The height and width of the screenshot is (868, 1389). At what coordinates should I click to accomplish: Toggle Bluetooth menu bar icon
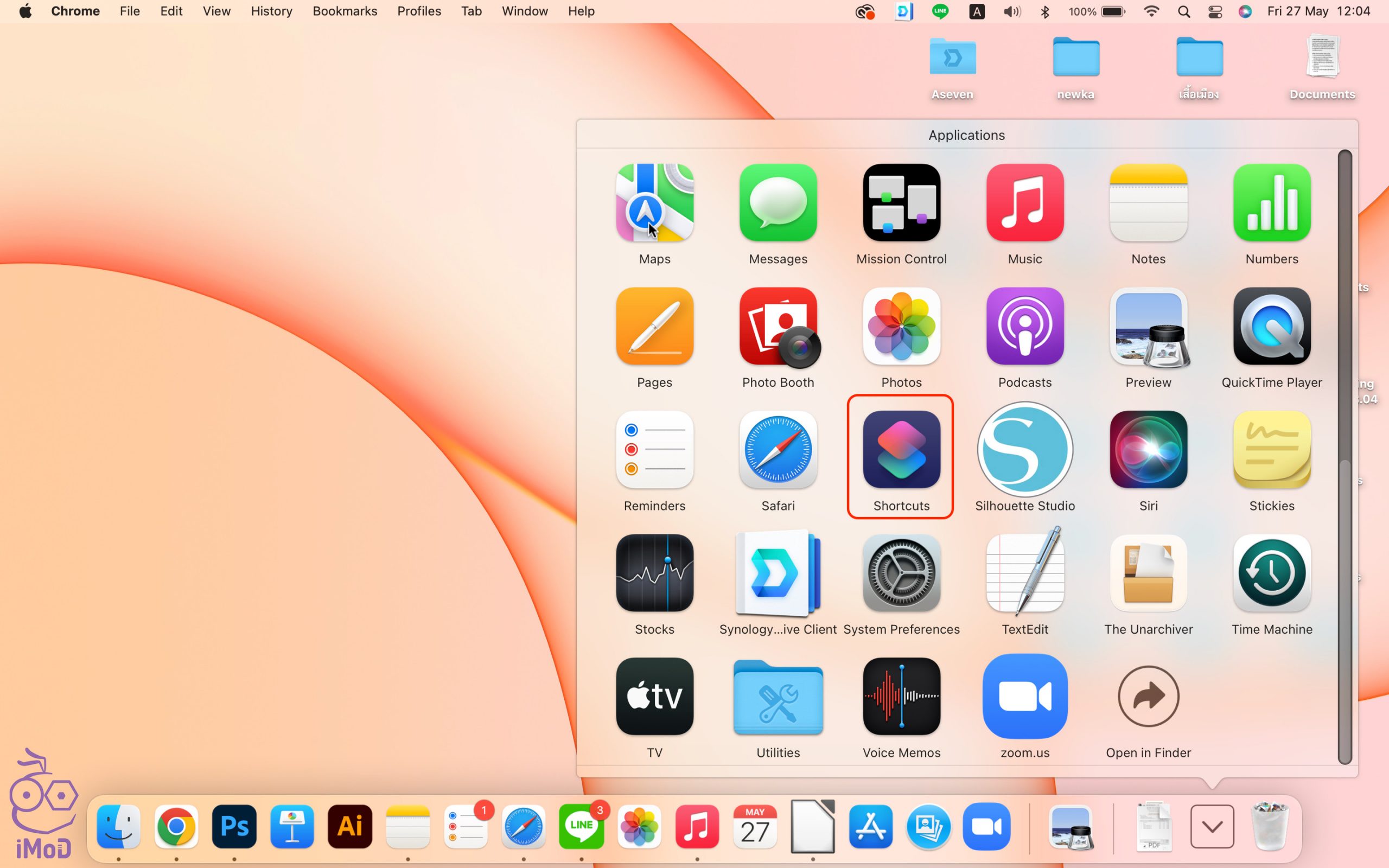coord(1044,11)
